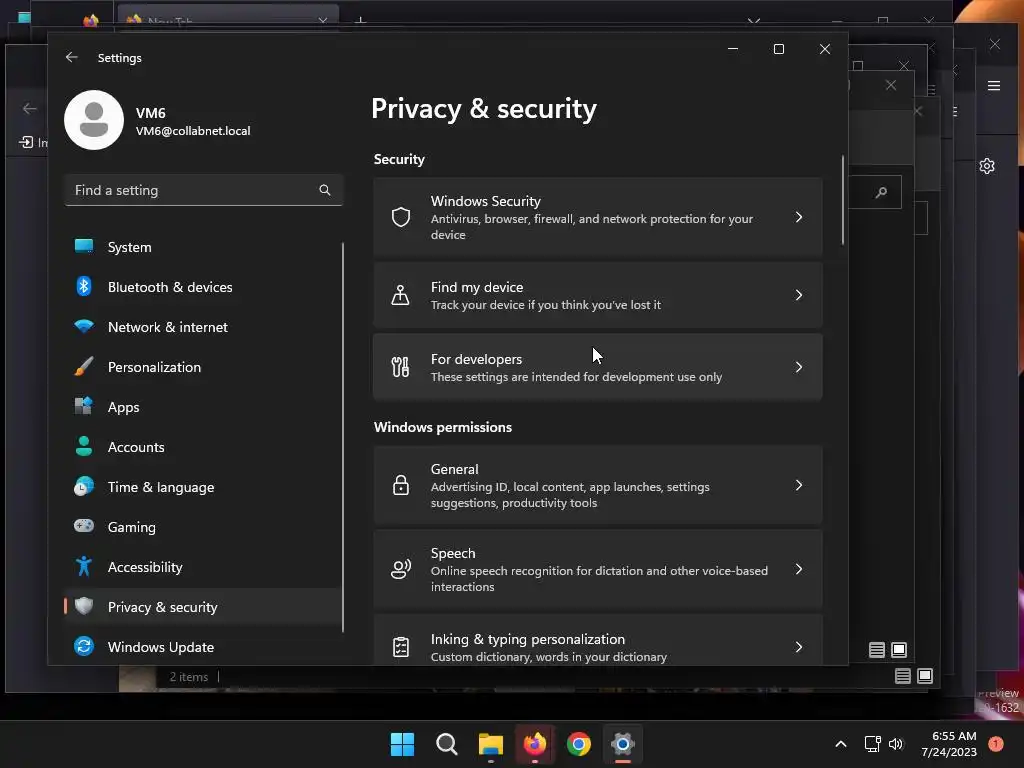Expand General permissions via its chevron

click(x=799, y=485)
